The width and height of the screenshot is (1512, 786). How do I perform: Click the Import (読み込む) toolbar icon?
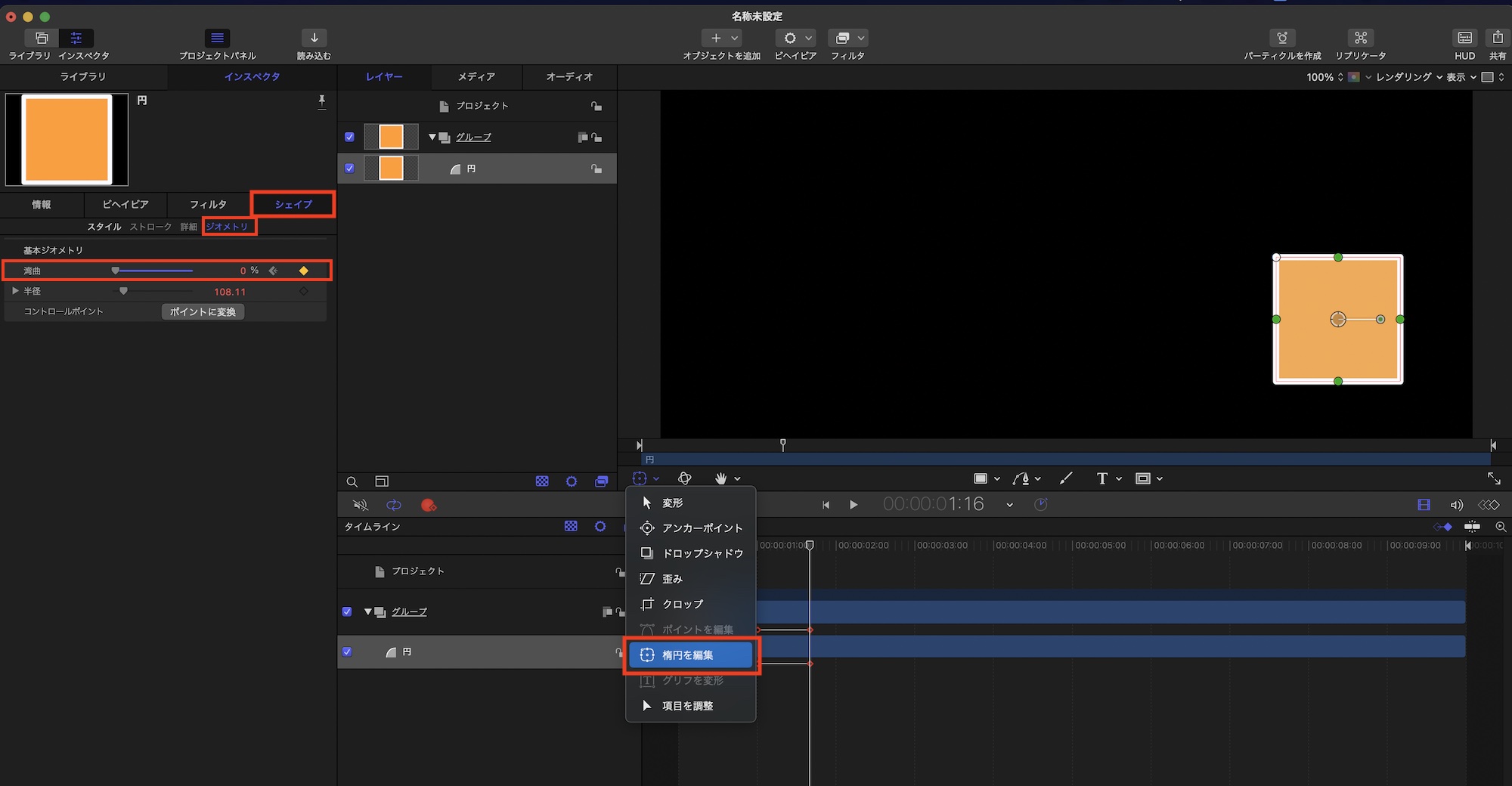[x=314, y=38]
